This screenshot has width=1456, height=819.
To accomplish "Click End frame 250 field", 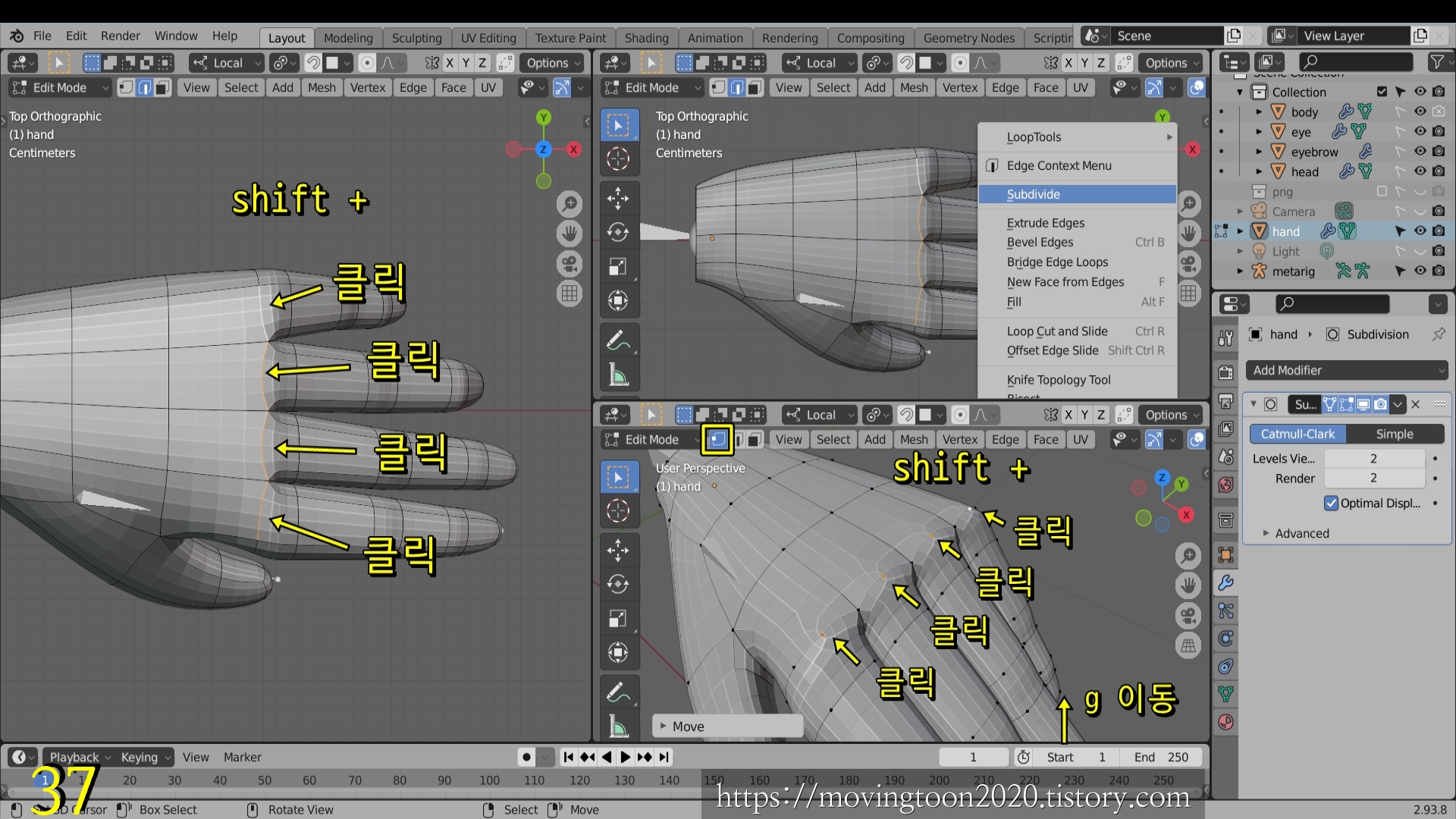I will click(1161, 757).
